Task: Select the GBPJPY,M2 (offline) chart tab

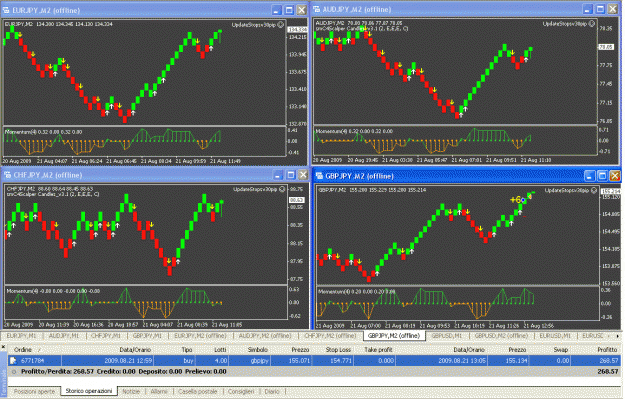Action: 394,336
